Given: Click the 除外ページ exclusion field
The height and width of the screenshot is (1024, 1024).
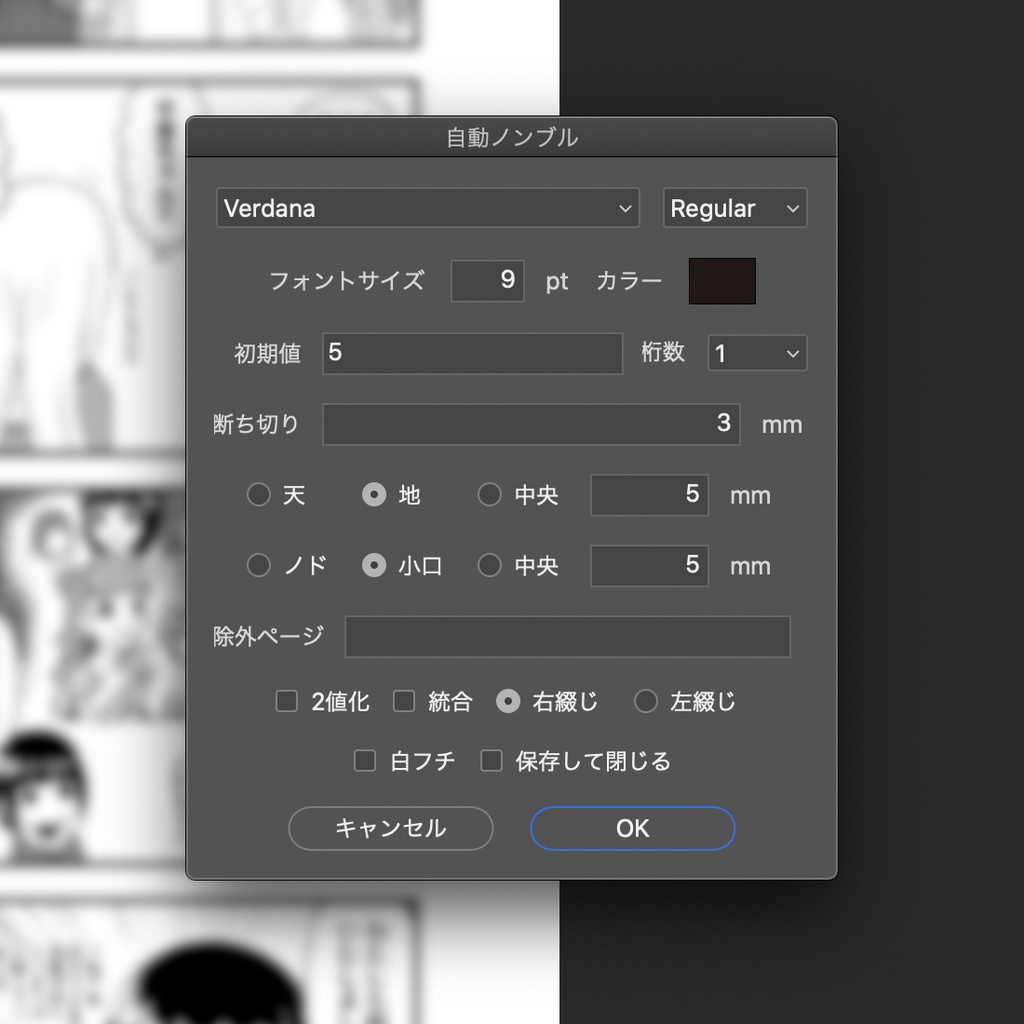Looking at the screenshot, I should tap(567, 636).
